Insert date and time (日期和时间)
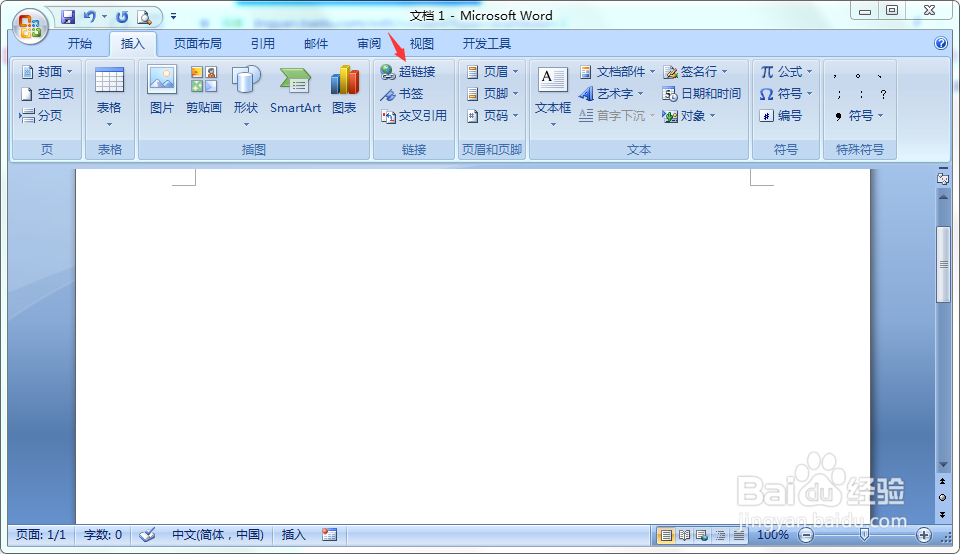 click(x=702, y=94)
